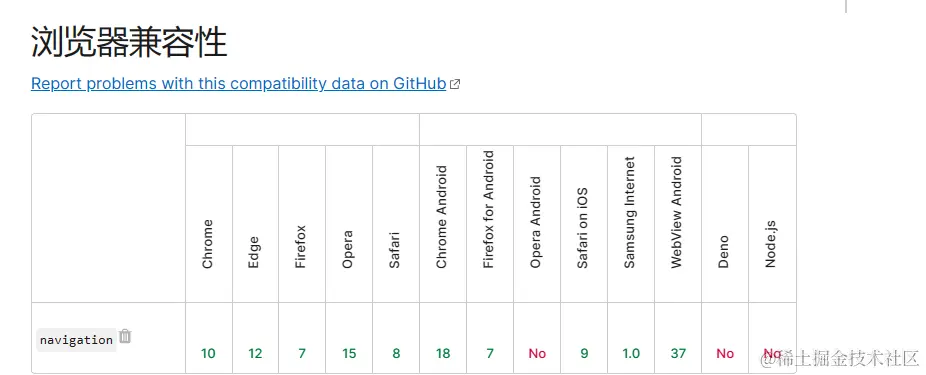
Task: Click the Deno column header
Action: 725,224
